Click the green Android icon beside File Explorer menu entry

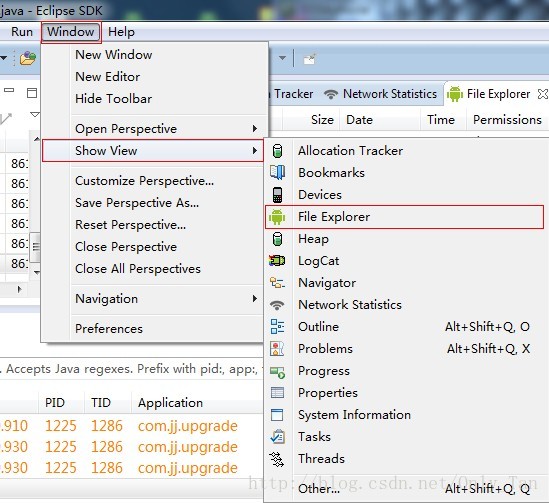(x=277, y=217)
